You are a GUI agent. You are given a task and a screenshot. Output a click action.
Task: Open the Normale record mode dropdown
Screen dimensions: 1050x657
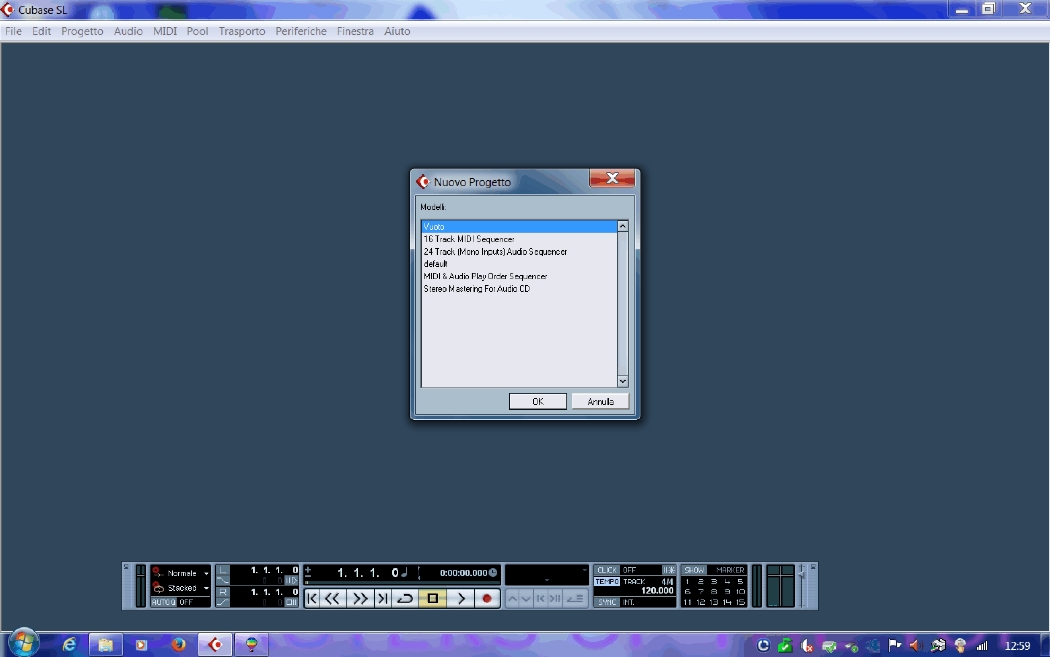click(x=206, y=573)
